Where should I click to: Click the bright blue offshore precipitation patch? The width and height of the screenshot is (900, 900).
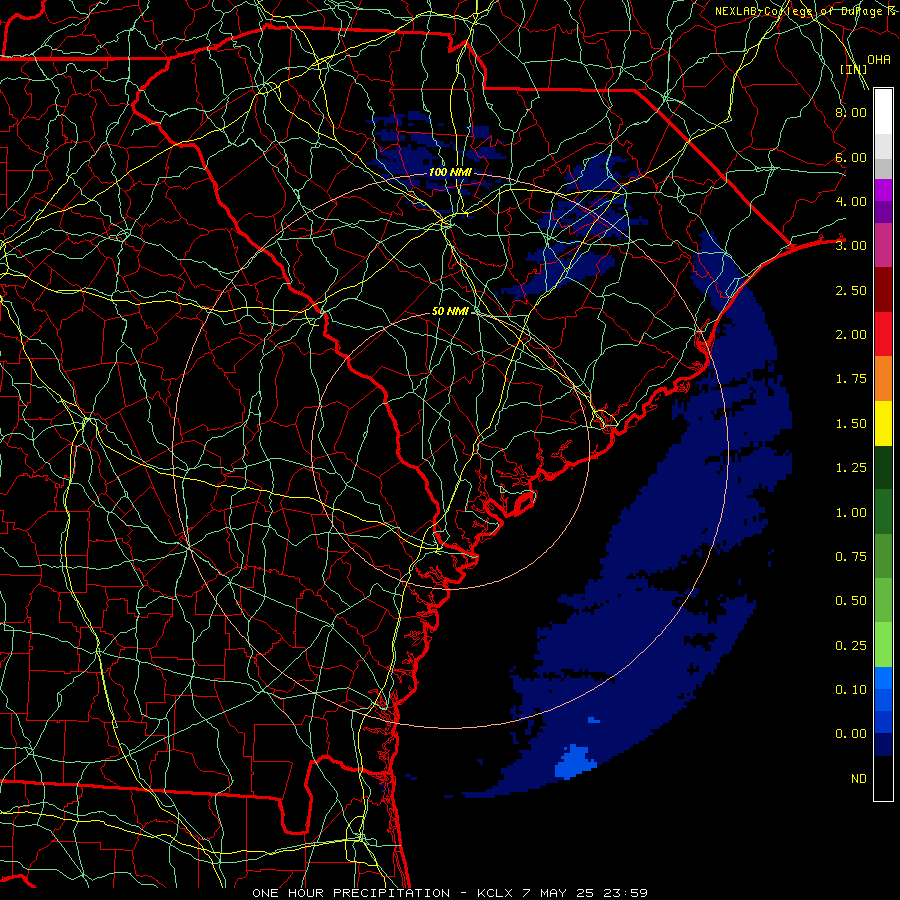(575, 761)
